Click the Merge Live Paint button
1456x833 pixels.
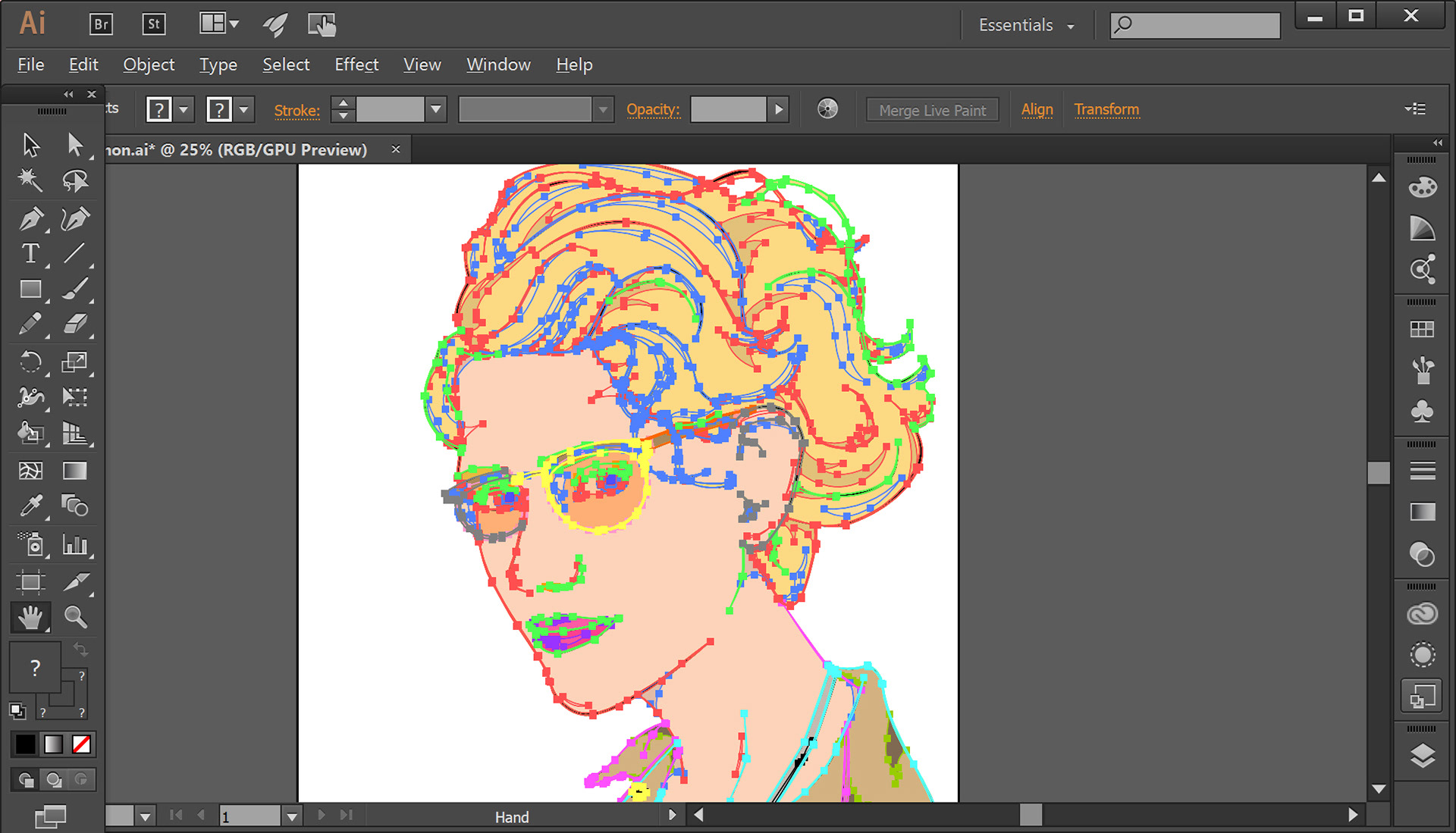pos(933,110)
